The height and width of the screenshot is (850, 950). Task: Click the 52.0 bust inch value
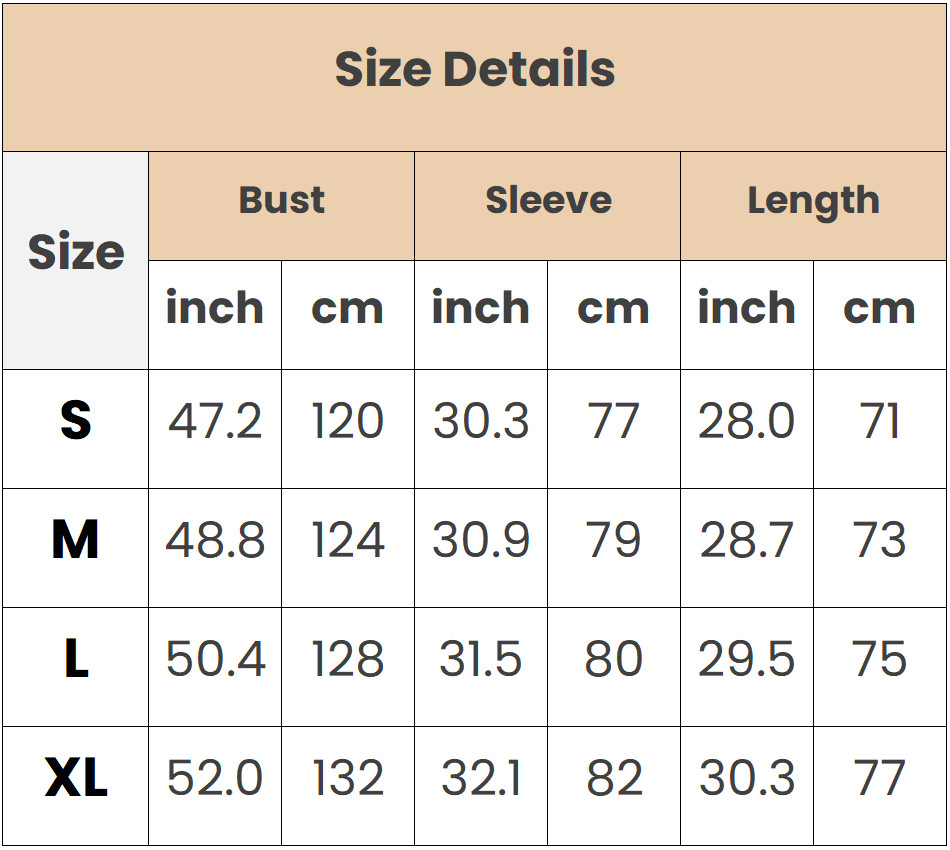tap(215, 778)
